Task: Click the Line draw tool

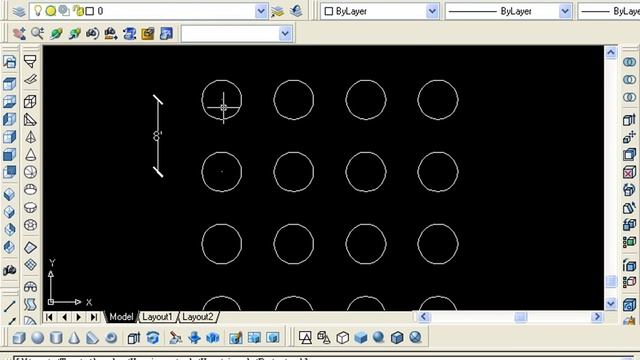Action: 9,306
